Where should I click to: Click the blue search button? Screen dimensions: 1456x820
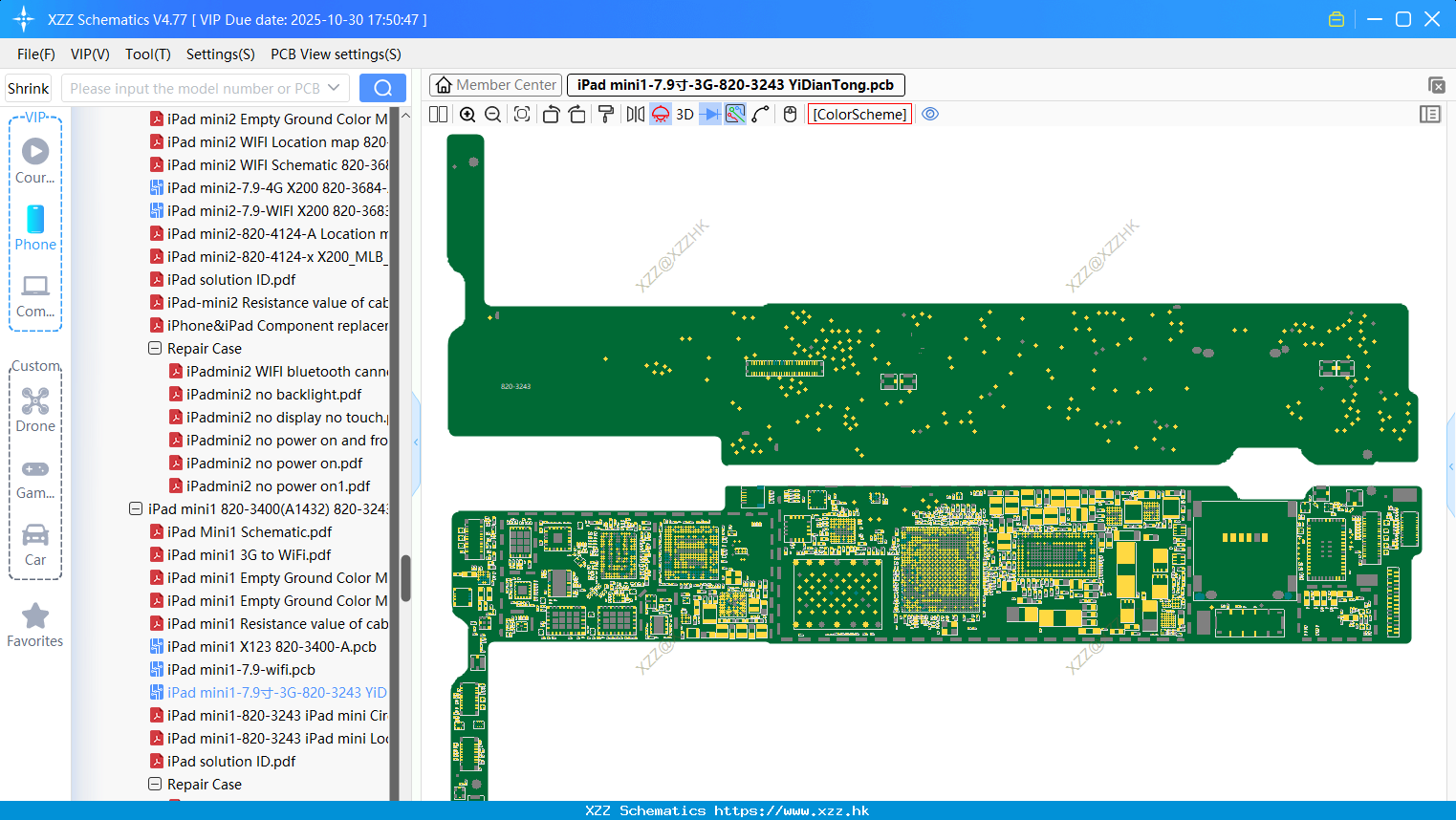click(x=382, y=88)
